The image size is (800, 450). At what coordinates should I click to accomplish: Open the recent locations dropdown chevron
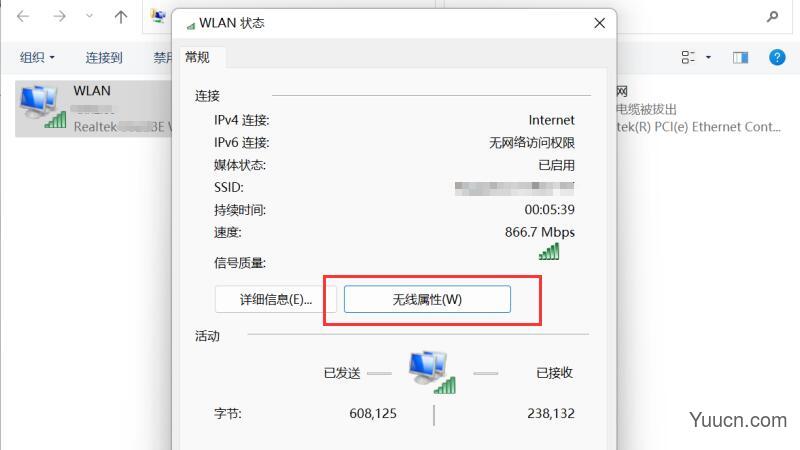coord(89,16)
